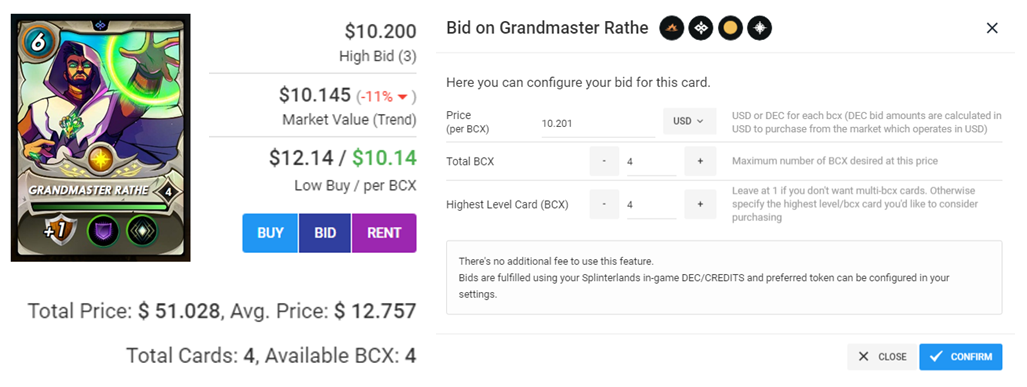Image resolution: width=1027 pixels, height=387 pixels.
Task: Click the purple Void Armor ability icon
Action: pyautogui.click(x=103, y=230)
